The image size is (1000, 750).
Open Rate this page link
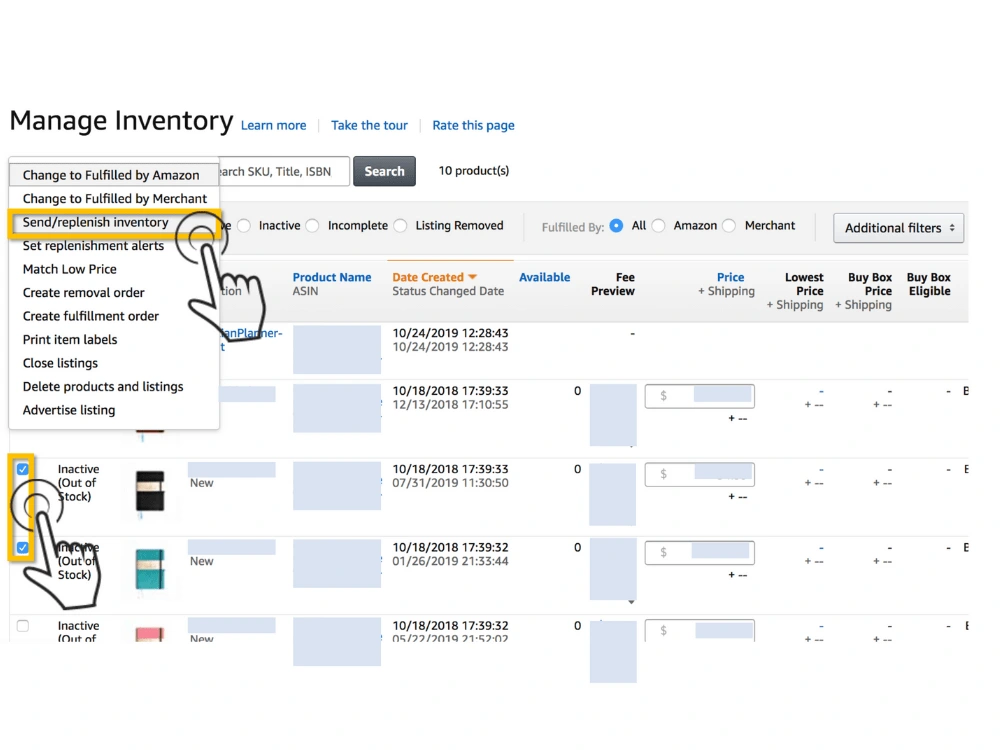(x=473, y=126)
